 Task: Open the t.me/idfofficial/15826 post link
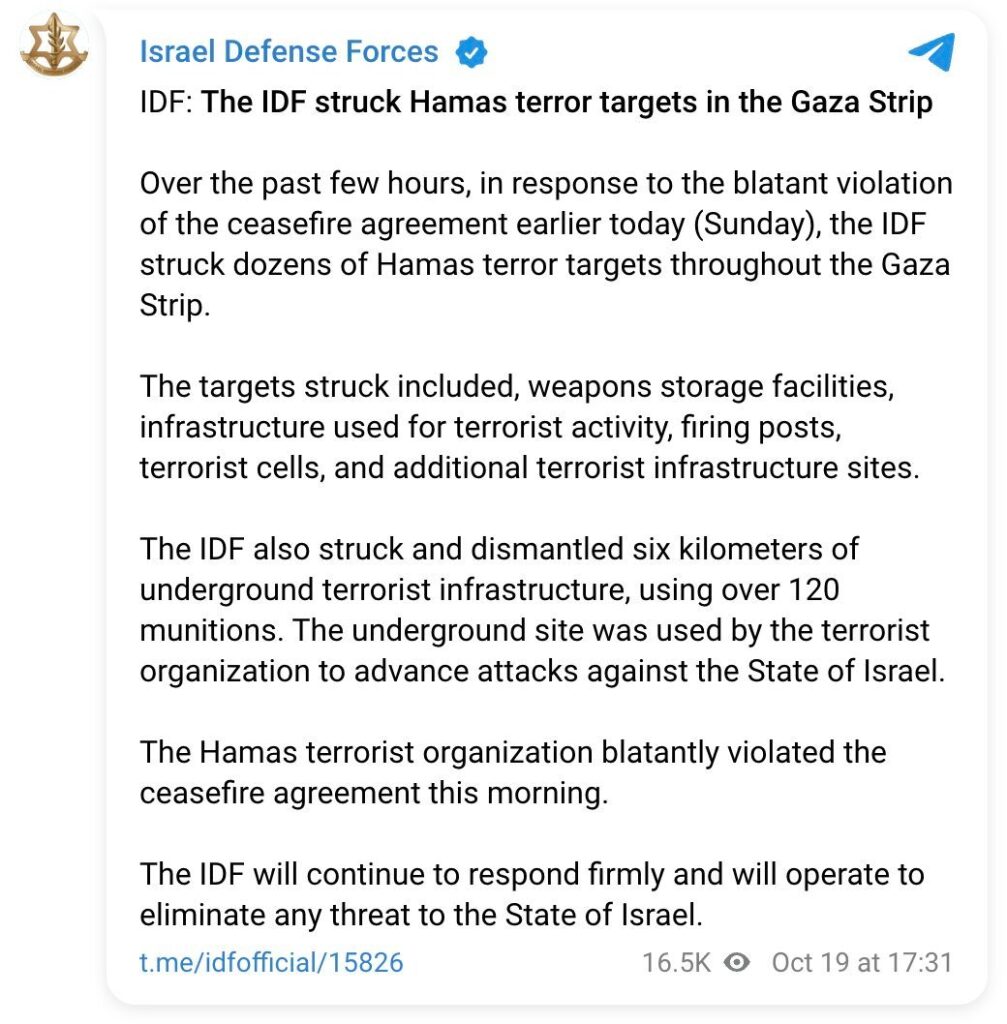tap(271, 963)
